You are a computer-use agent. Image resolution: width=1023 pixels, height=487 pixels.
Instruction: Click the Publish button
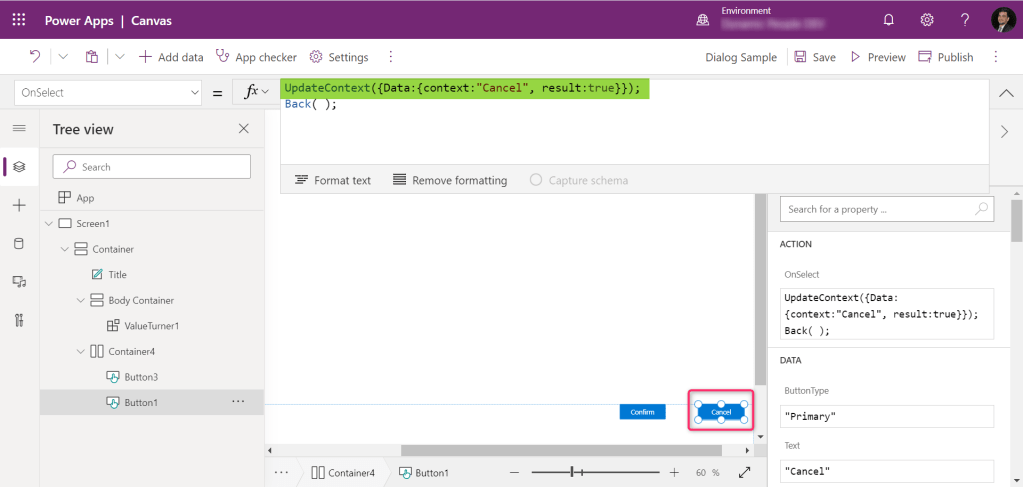(x=945, y=57)
